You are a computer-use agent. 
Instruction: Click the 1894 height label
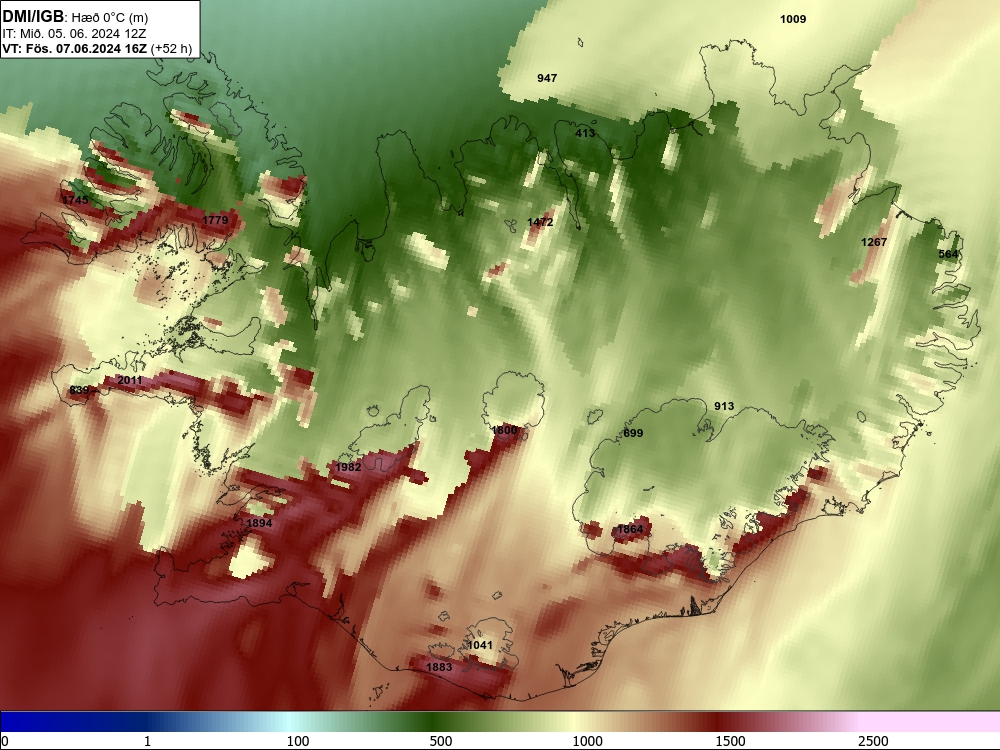[259, 523]
